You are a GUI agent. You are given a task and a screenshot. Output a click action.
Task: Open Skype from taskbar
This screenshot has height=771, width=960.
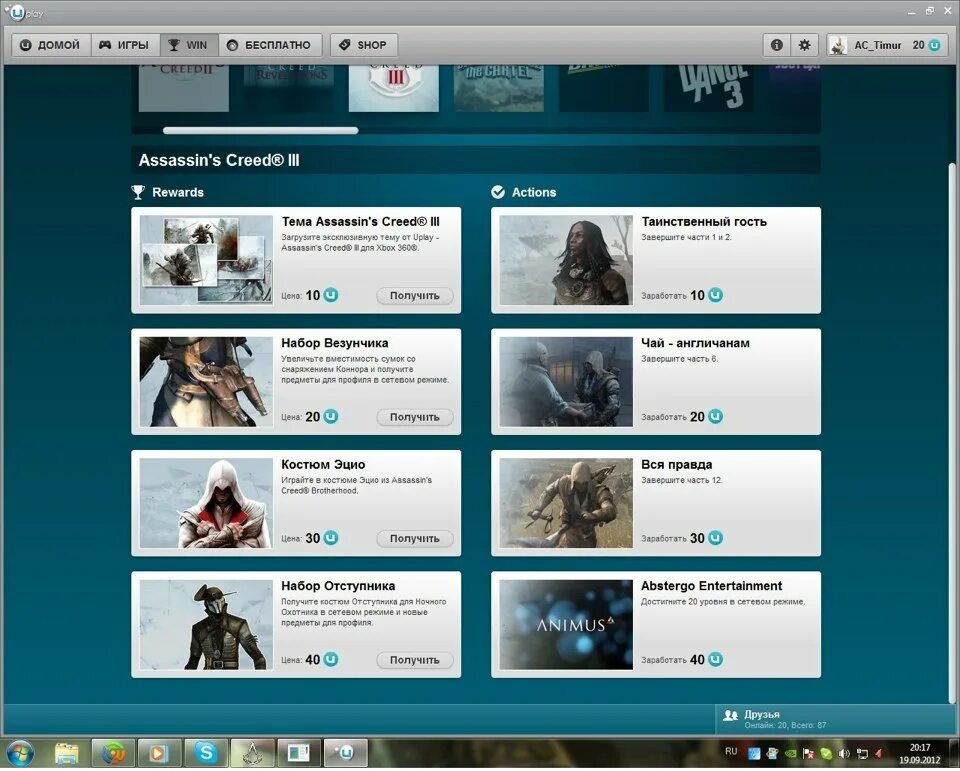click(x=206, y=753)
